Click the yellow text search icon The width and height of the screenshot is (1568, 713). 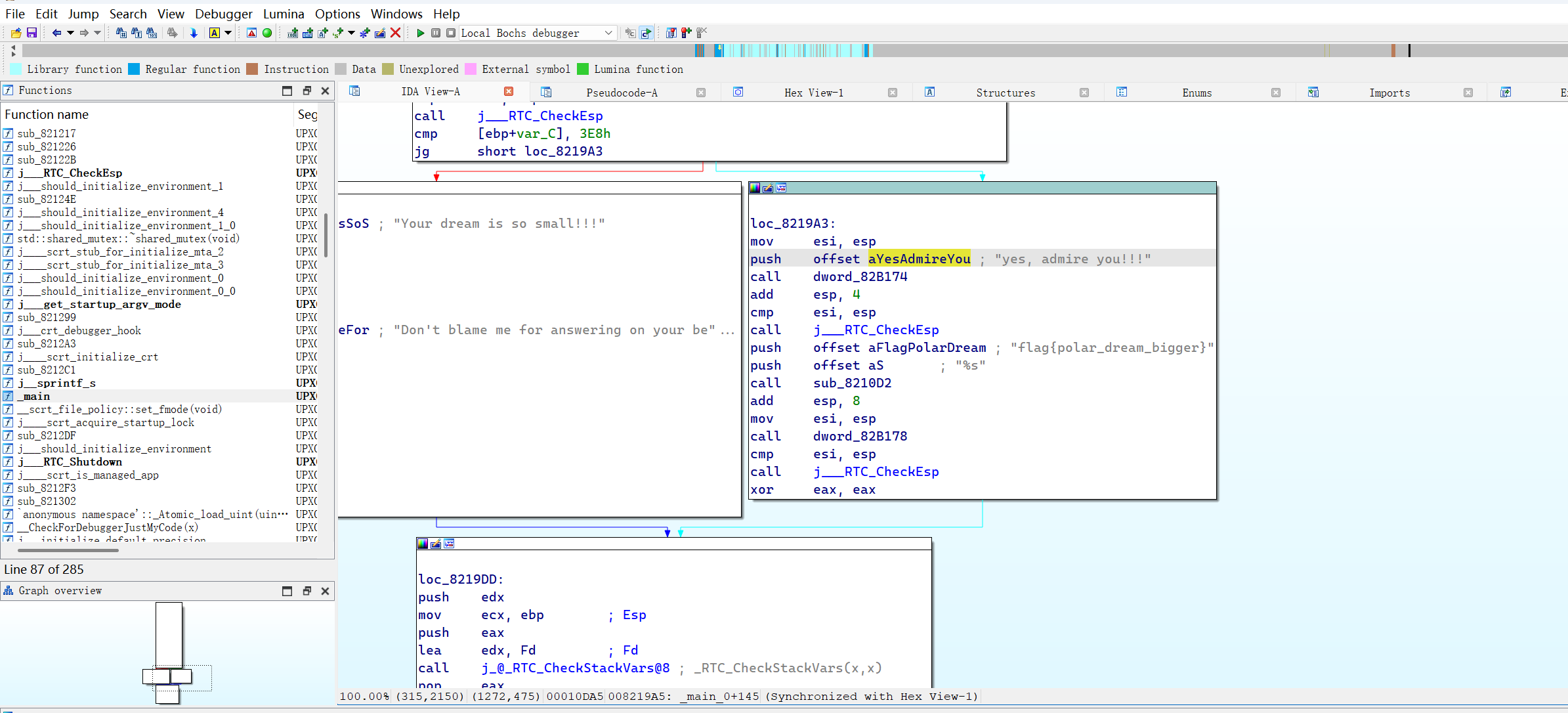point(215,33)
